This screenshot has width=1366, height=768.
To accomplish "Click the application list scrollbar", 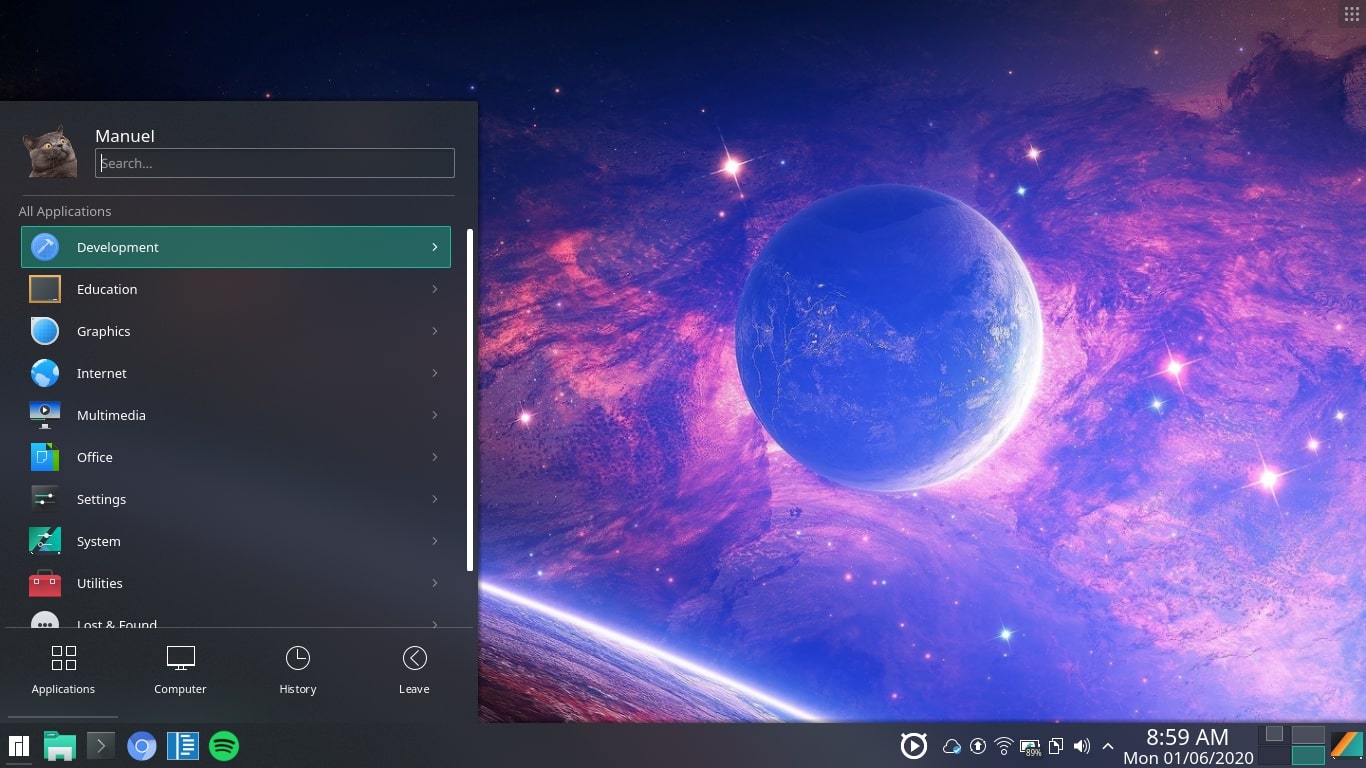I will (470, 400).
